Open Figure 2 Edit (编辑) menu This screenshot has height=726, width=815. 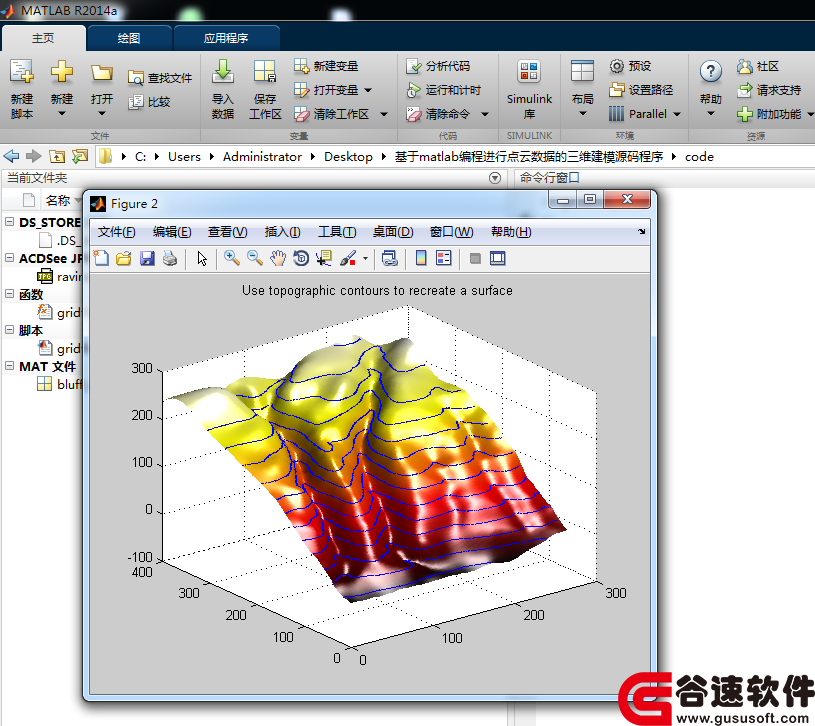coord(172,232)
